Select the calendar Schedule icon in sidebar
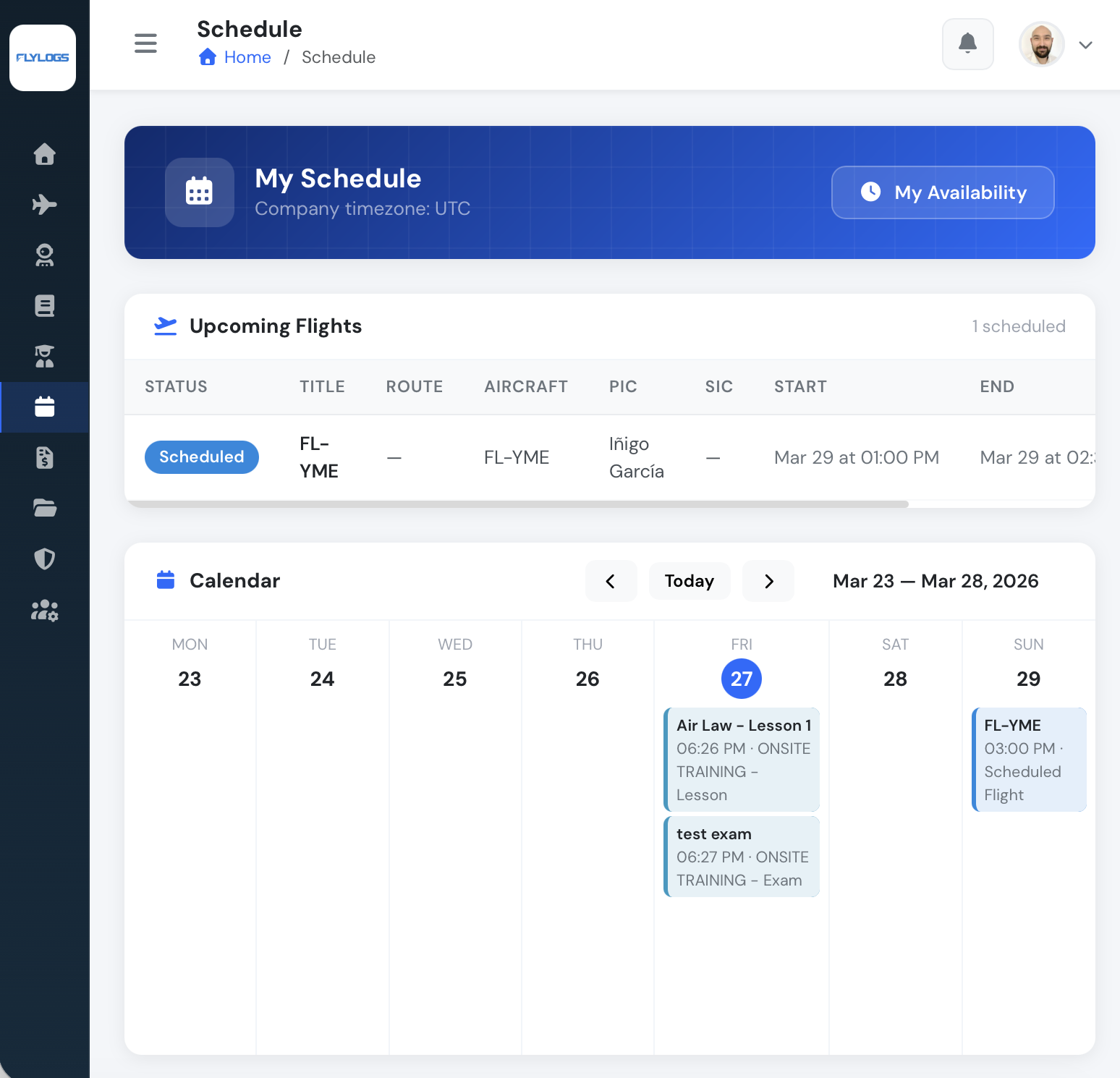The height and width of the screenshot is (1078, 1120). pos(45,407)
